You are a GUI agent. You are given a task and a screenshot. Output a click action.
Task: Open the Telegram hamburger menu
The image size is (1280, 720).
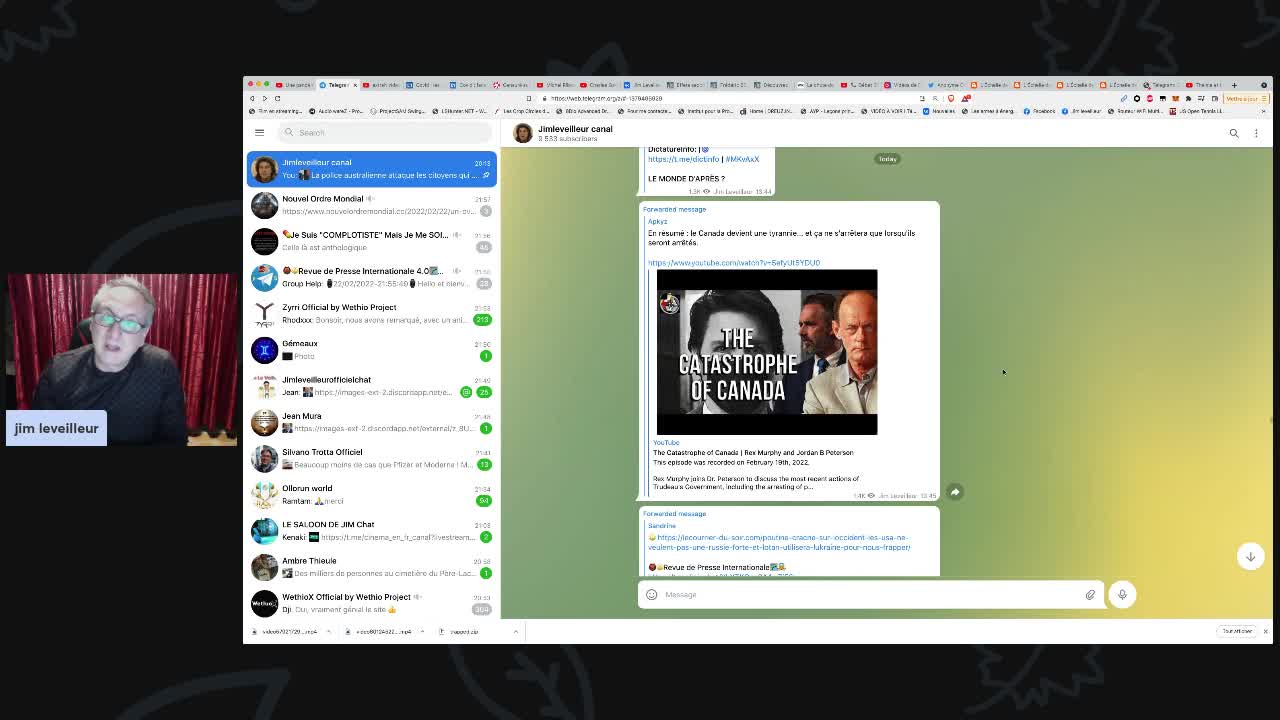pyautogui.click(x=259, y=132)
